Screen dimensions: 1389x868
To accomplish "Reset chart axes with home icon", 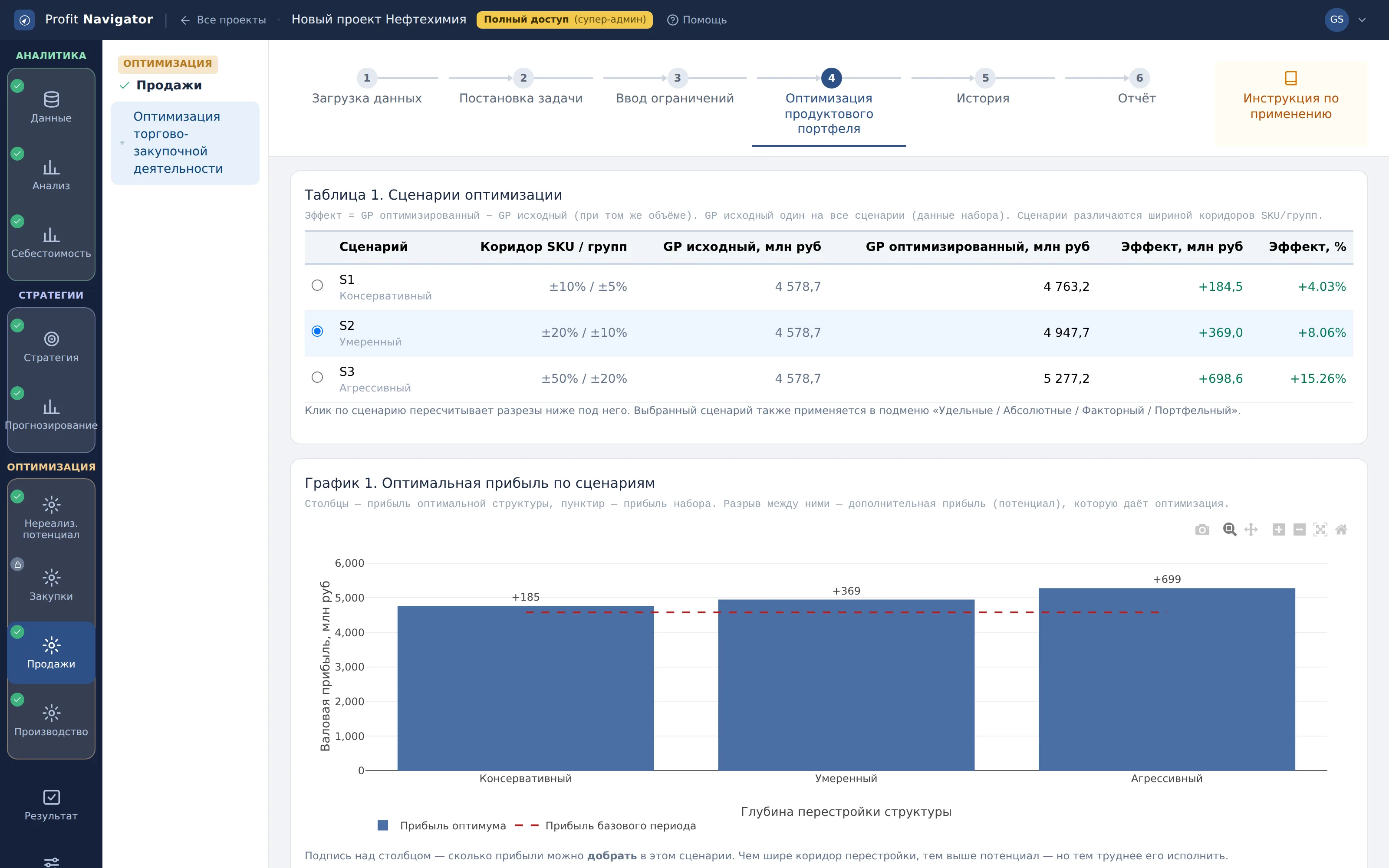I will point(1341,529).
